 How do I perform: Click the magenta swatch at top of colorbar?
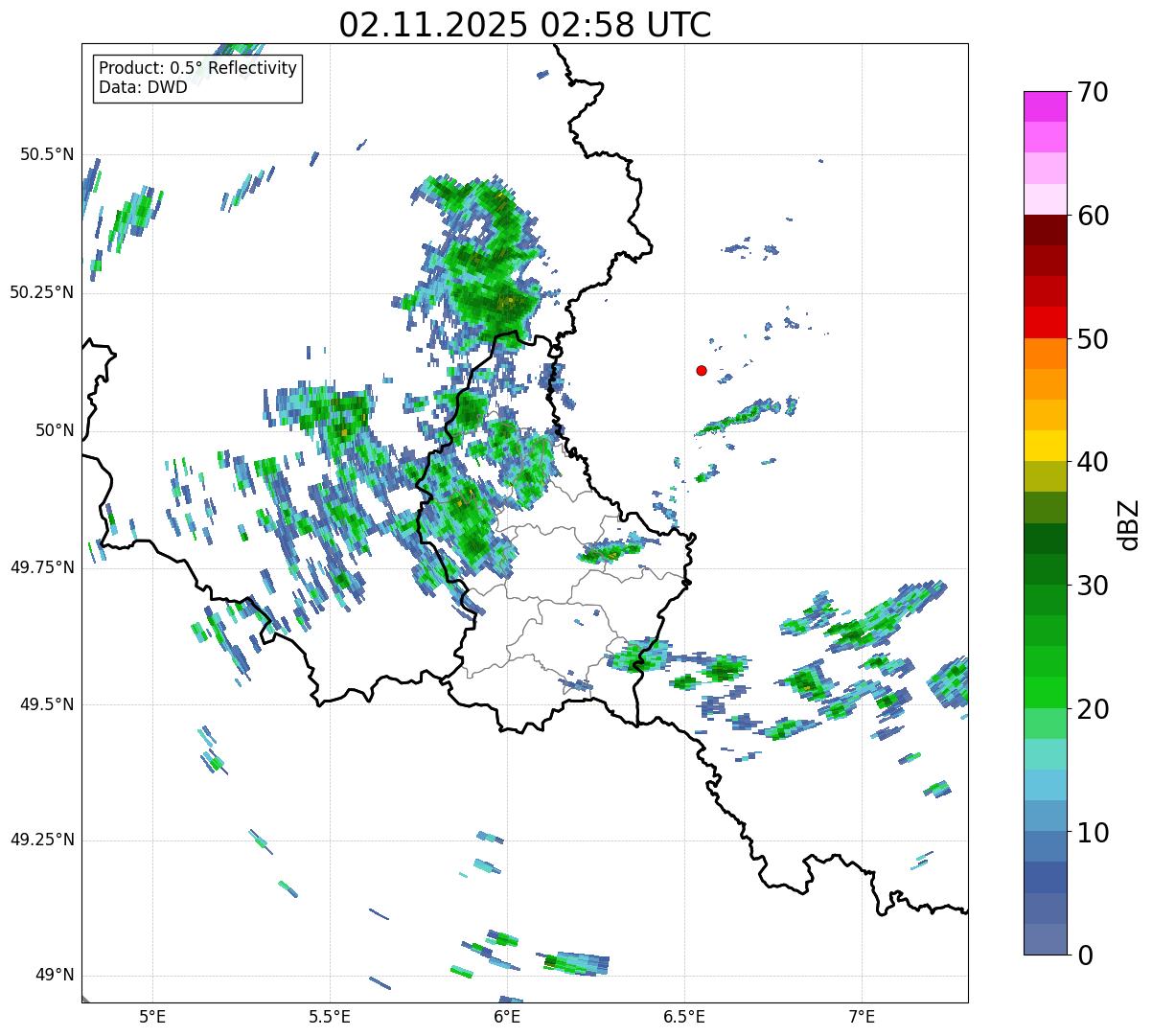click(x=1045, y=106)
